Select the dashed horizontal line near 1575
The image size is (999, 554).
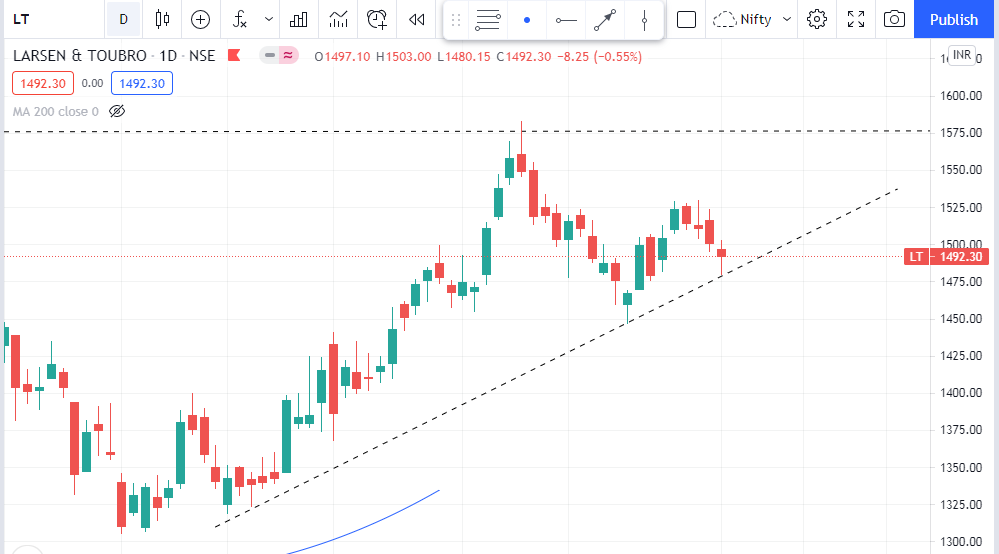(467, 131)
